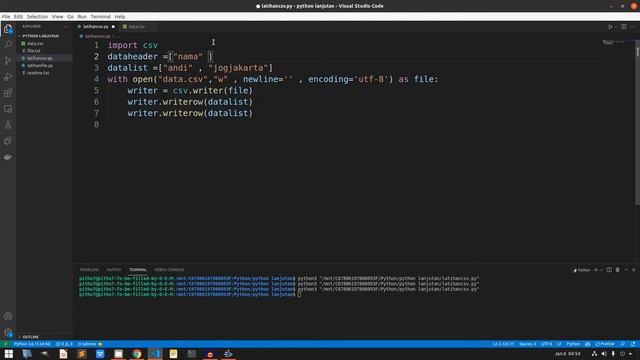This screenshot has width=640, height=360.
Task: Show errors and warnings count in status bar
Action: coord(64,344)
